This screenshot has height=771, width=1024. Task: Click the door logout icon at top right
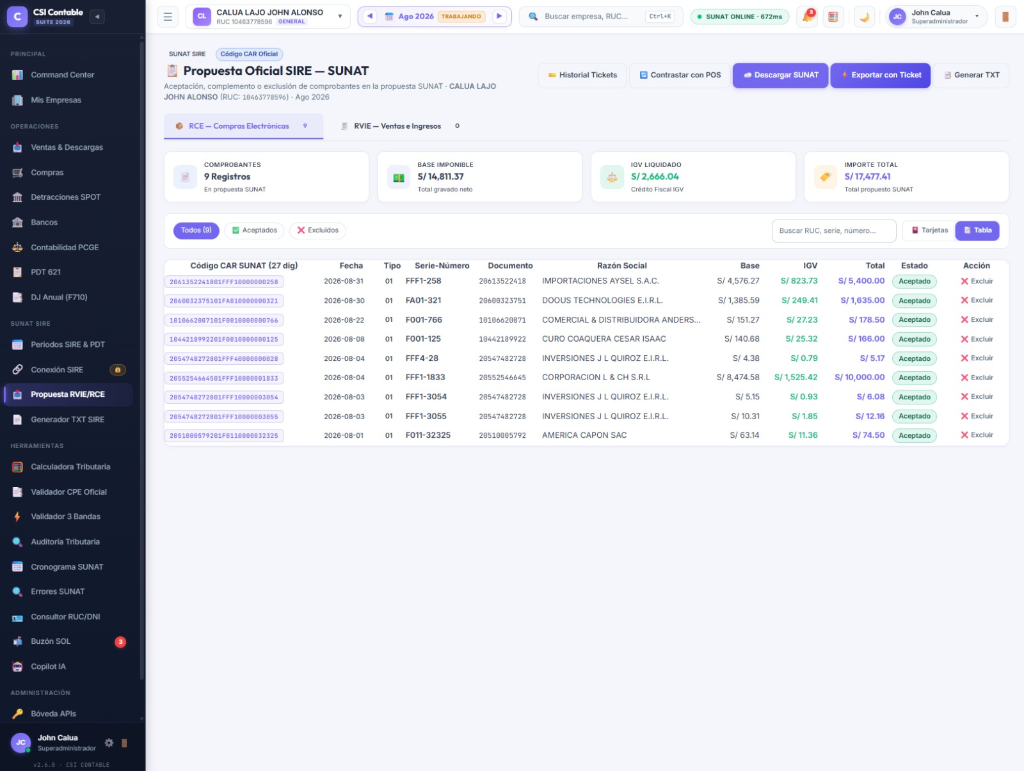[x=1005, y=17]
